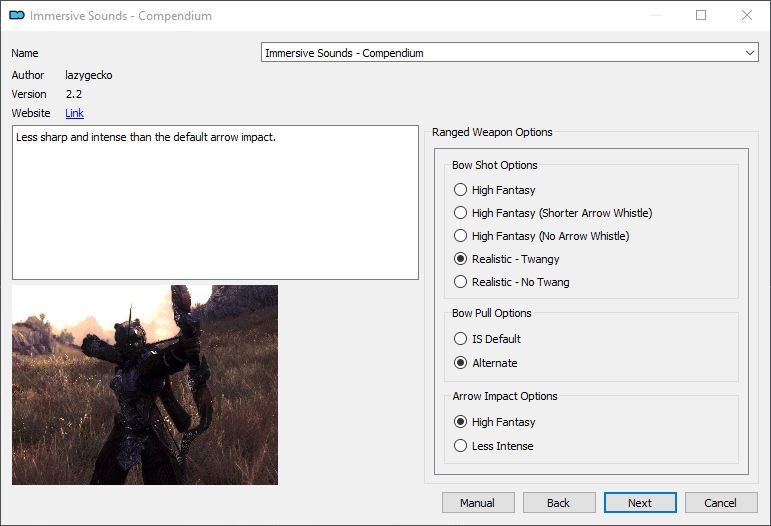Click author name lazygecko
The image size is (771, 526).
[x=89, y=75]
